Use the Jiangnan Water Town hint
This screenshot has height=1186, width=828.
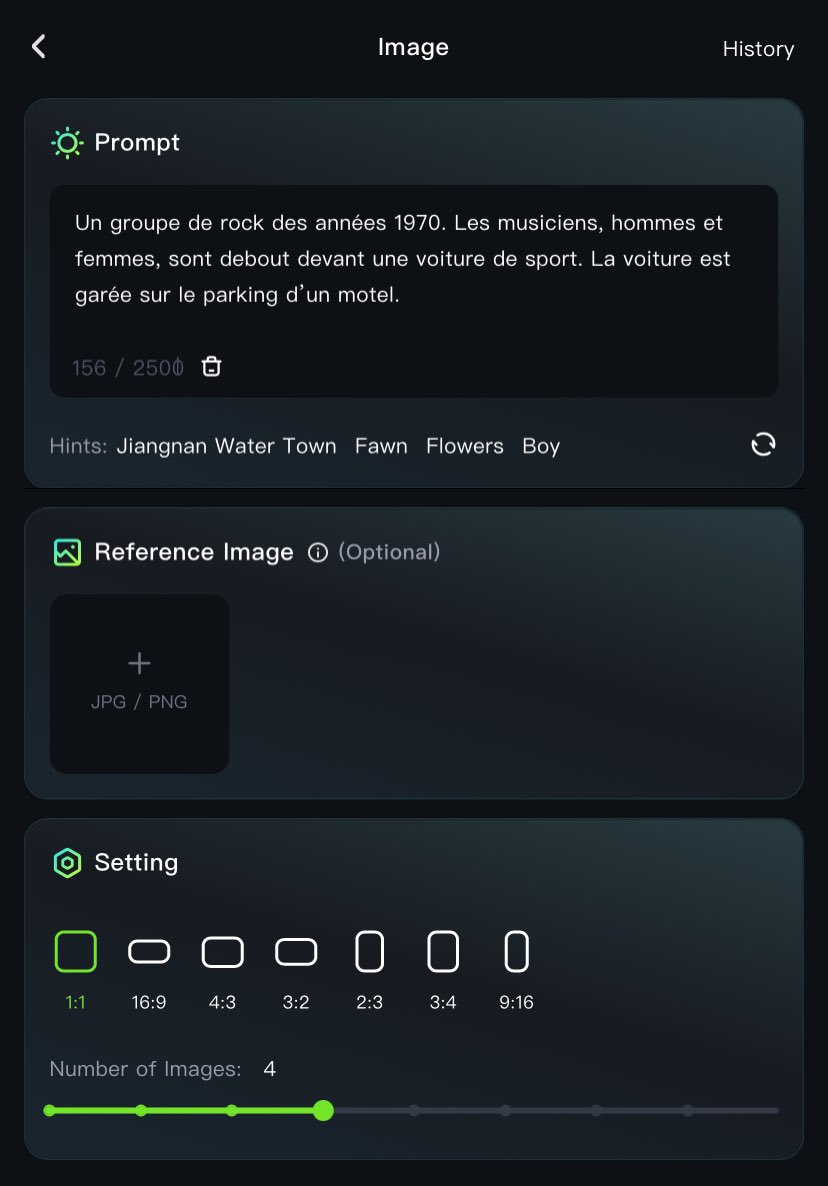pos(226,446)
